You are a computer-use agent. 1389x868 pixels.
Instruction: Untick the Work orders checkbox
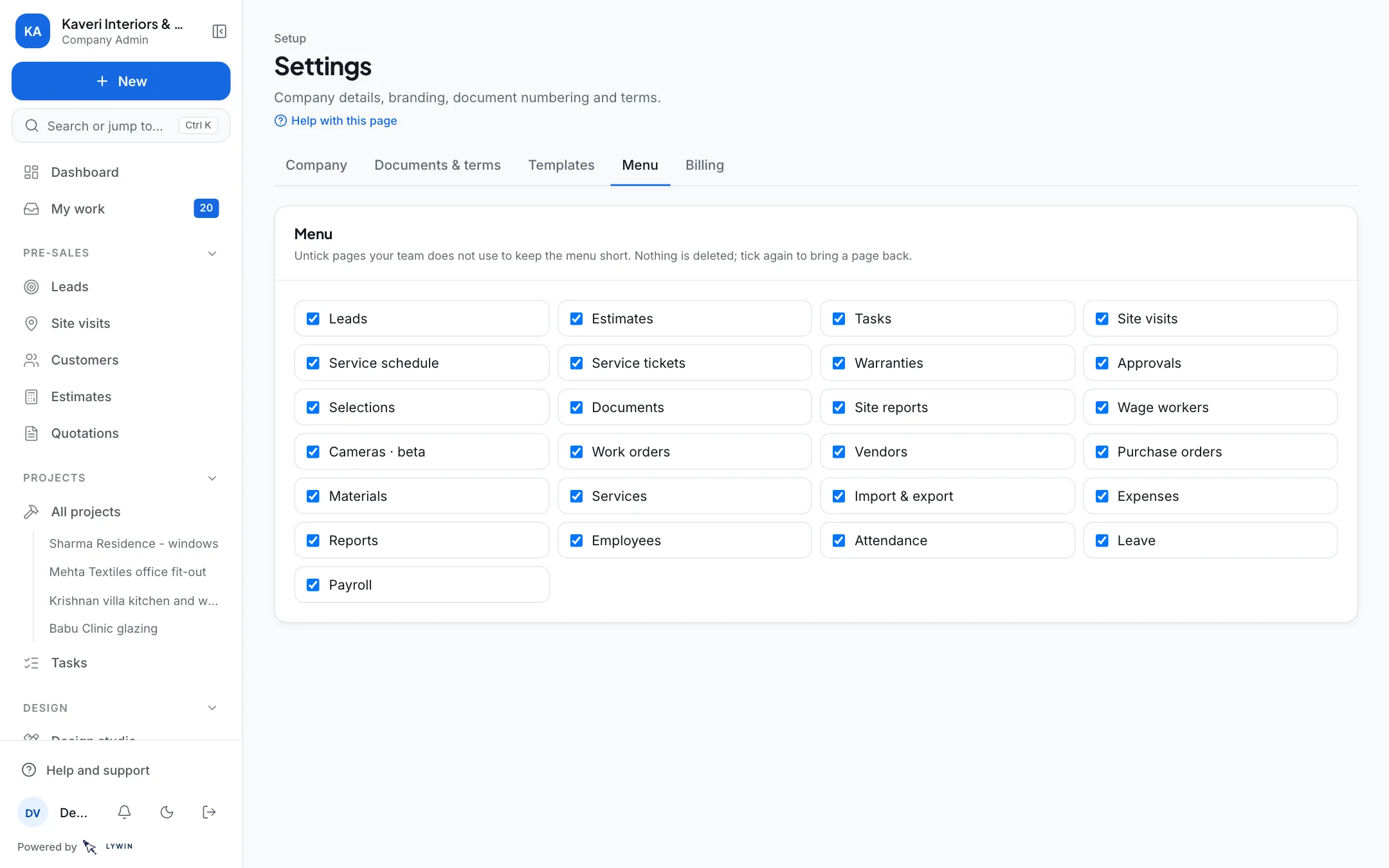[x=576, y=452]
